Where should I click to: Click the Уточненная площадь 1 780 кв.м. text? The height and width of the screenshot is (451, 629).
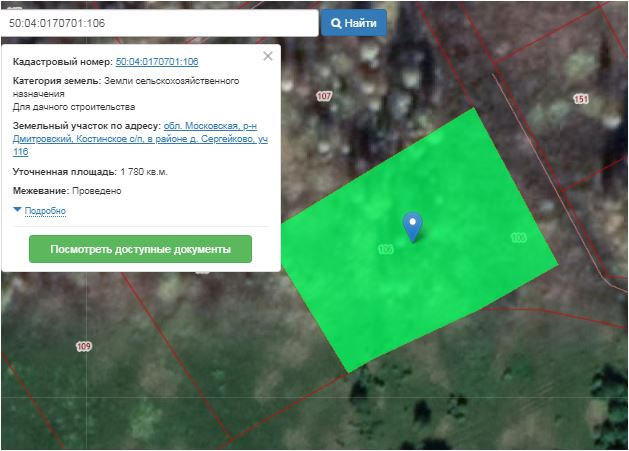click(x=90, y=172)
